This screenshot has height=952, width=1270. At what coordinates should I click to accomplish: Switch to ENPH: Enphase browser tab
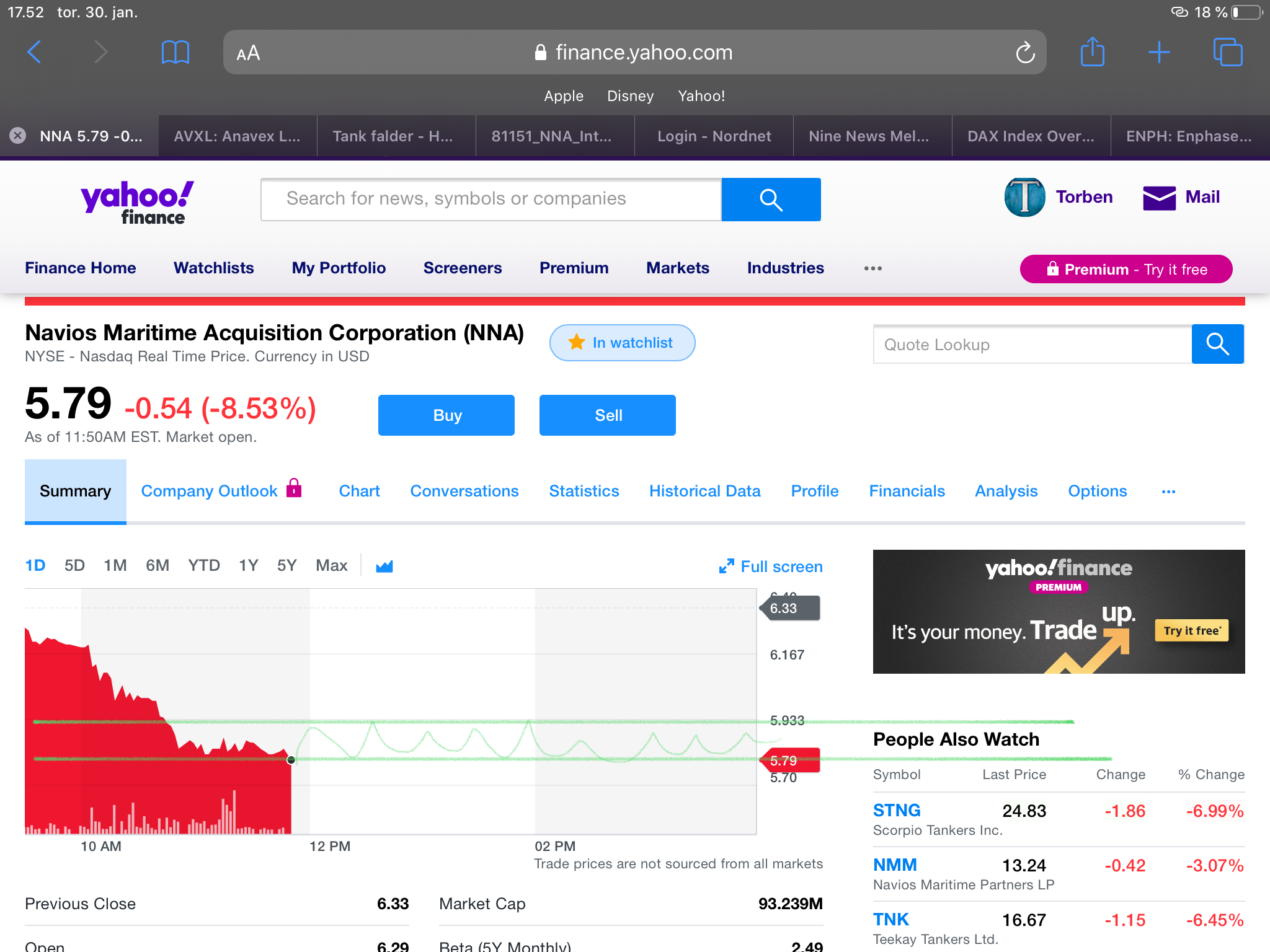tap(1190, 136)
